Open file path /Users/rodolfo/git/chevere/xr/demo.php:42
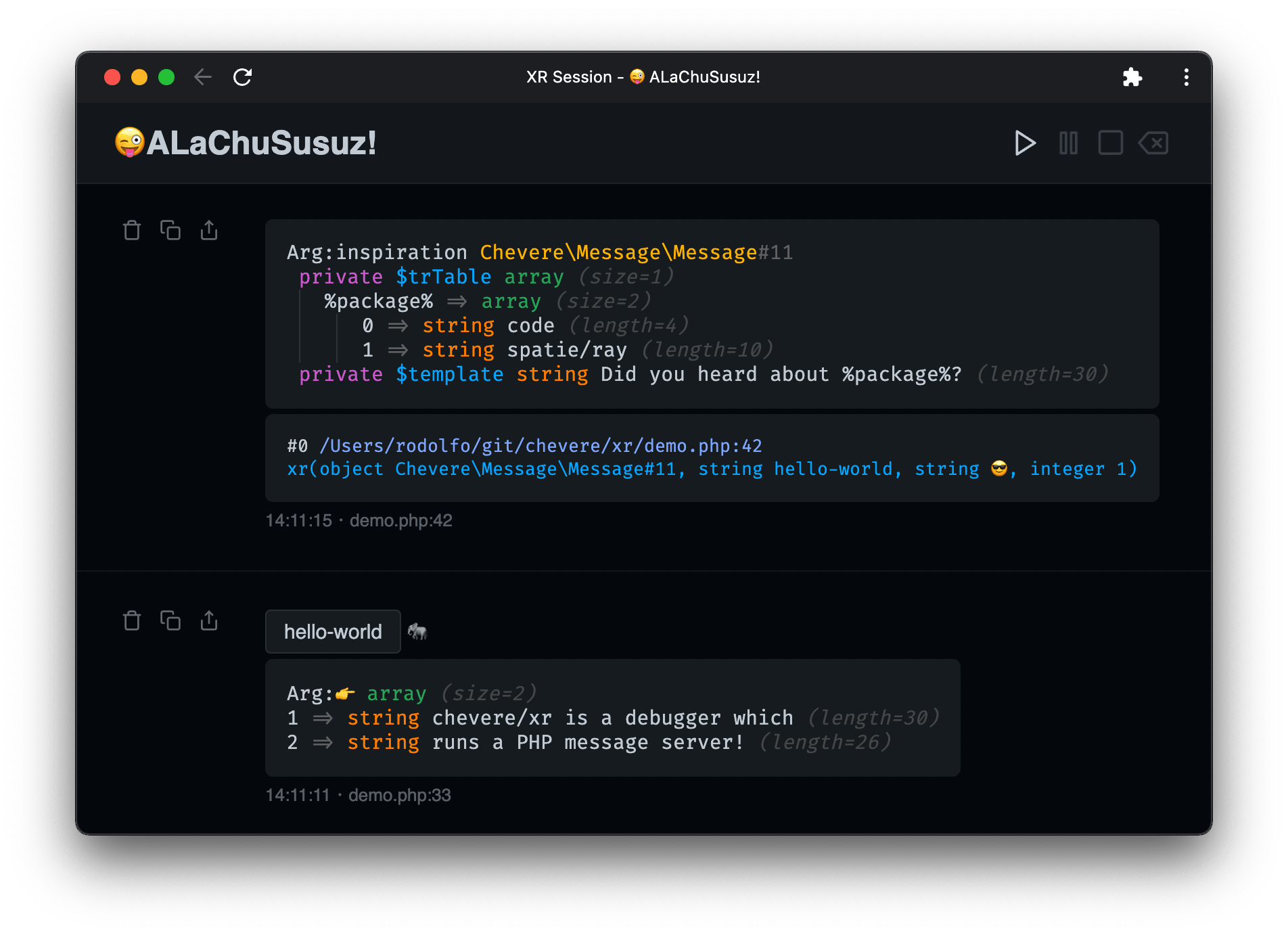1288x935 pixels. (x=540, y=446)
